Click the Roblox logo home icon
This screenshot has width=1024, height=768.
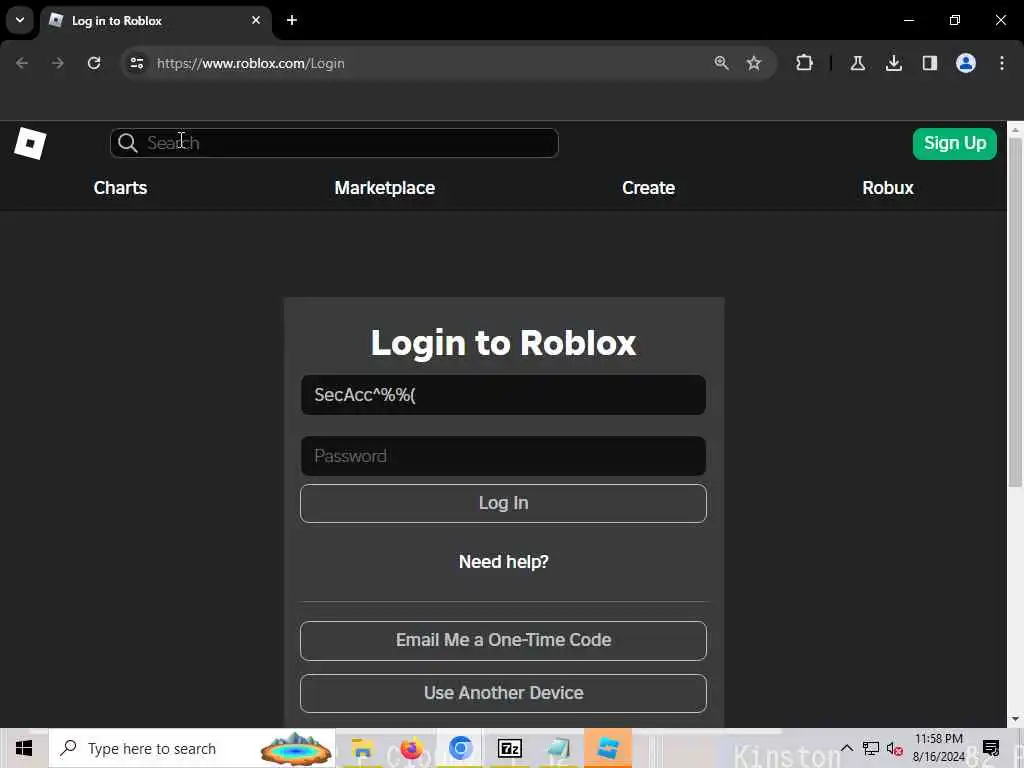click(x=30, y=144)
